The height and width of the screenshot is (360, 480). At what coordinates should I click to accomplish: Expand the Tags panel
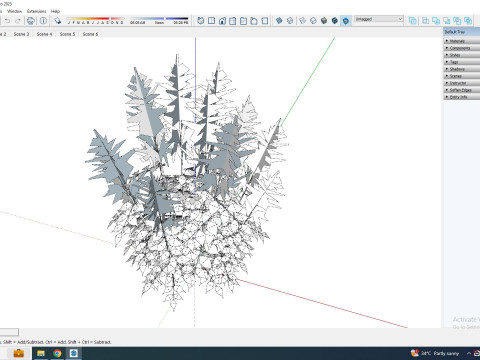coord(462,62)
